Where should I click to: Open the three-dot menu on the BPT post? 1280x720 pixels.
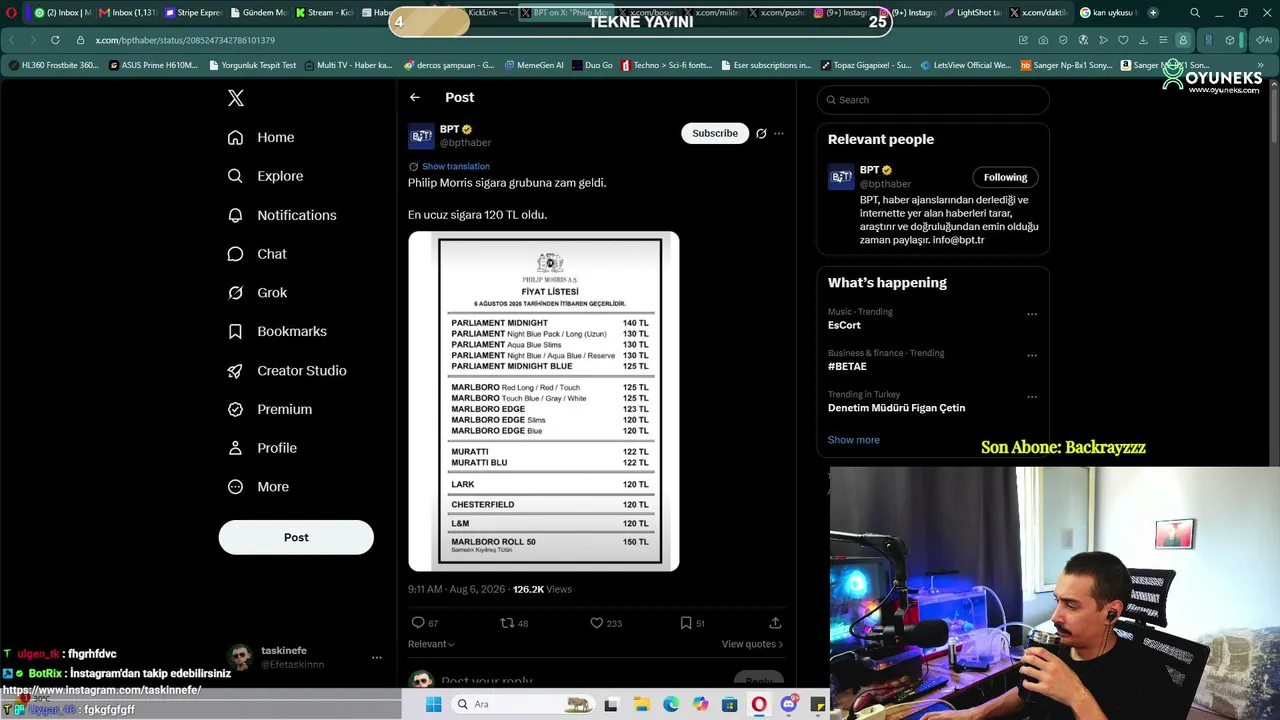[779, 133]
